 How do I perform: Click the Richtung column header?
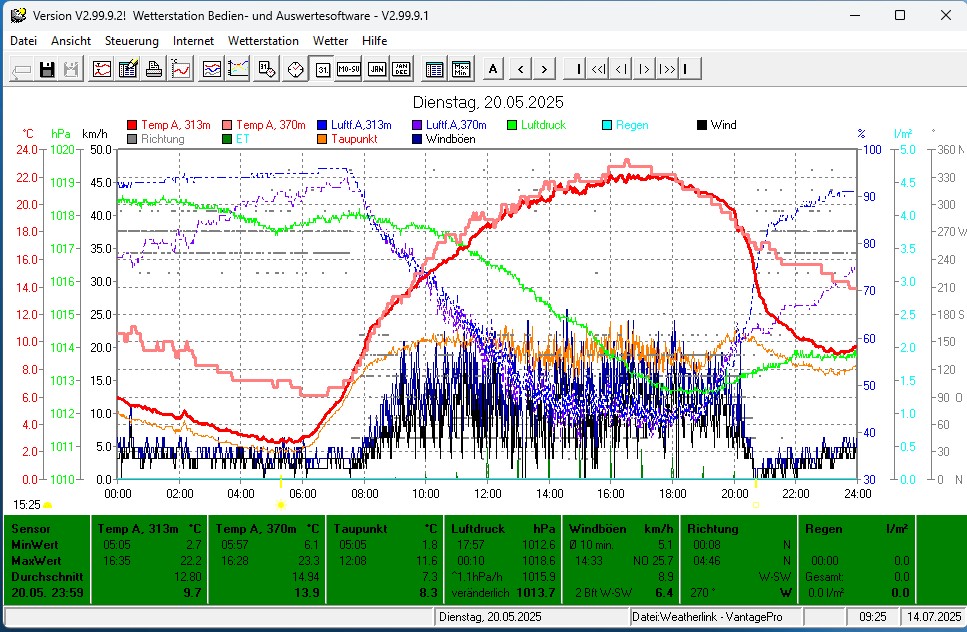tap(712, 529)
